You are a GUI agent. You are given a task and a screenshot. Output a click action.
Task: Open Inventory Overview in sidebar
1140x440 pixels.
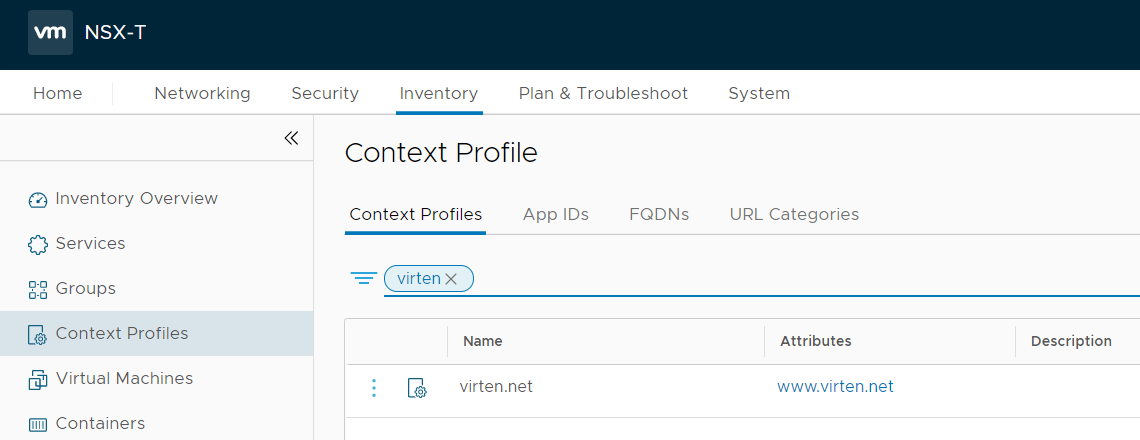click(x=137, y=199)
